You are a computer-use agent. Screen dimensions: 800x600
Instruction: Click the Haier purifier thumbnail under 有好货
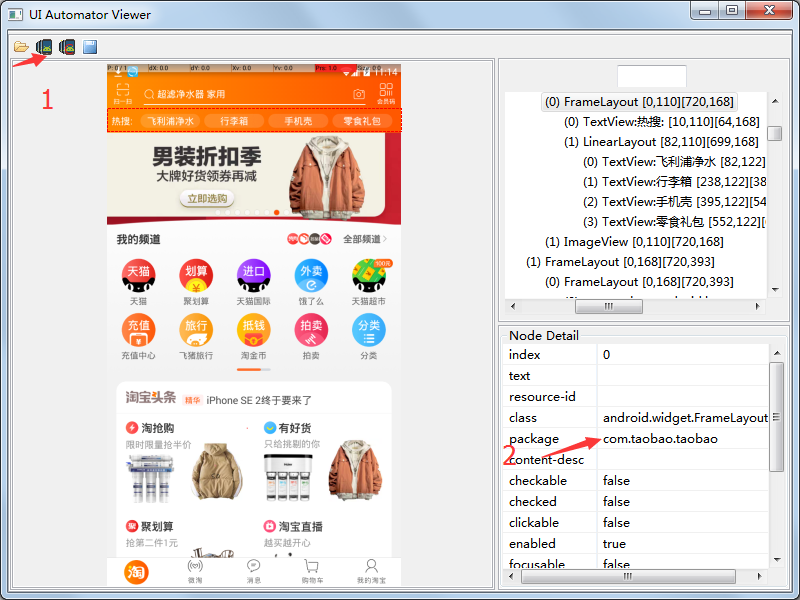tap(288, 478)
